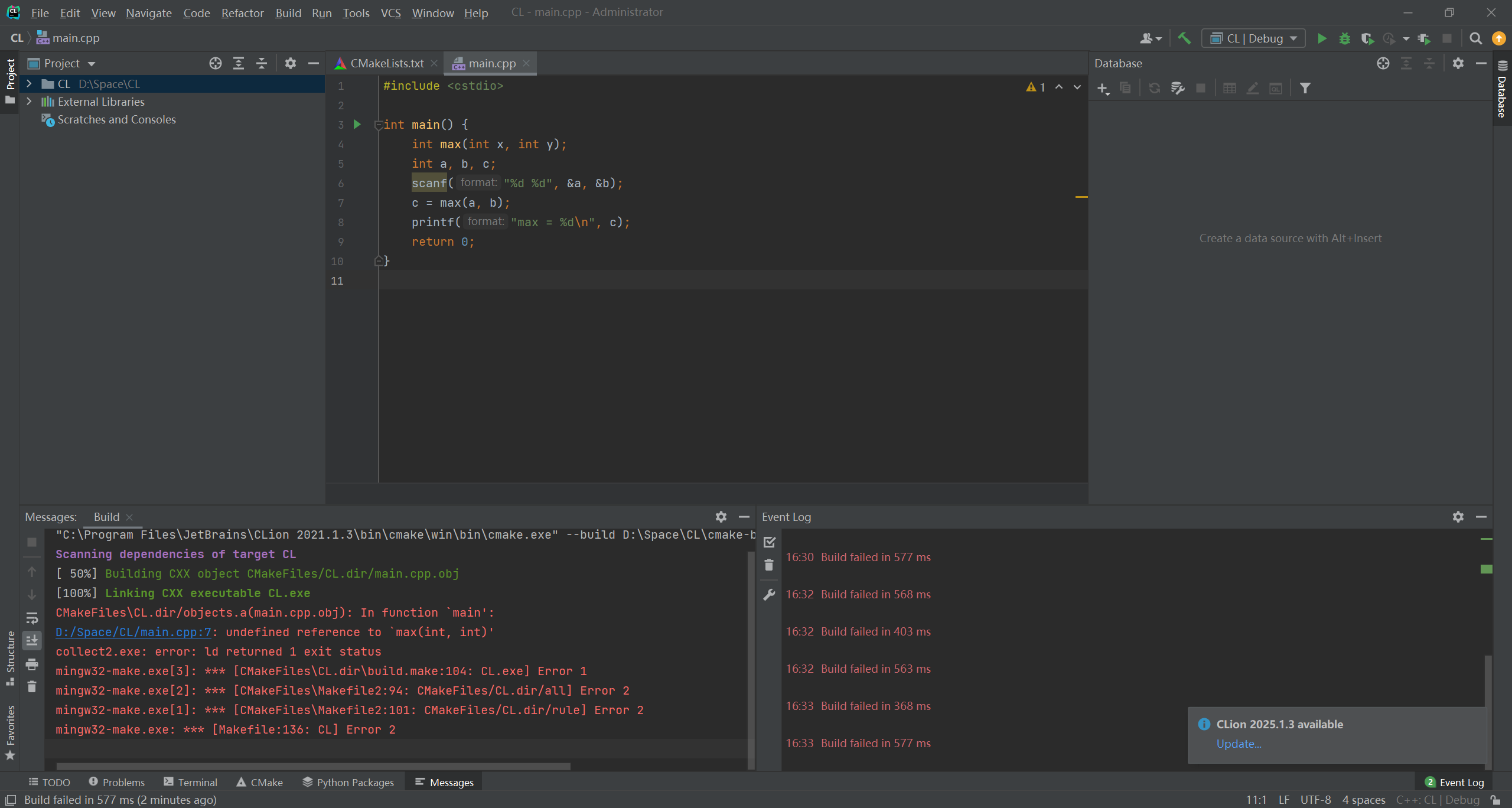1512x808 pixels.
Task: Click the run gutter arrow beside main()
Action: [357, 125]
